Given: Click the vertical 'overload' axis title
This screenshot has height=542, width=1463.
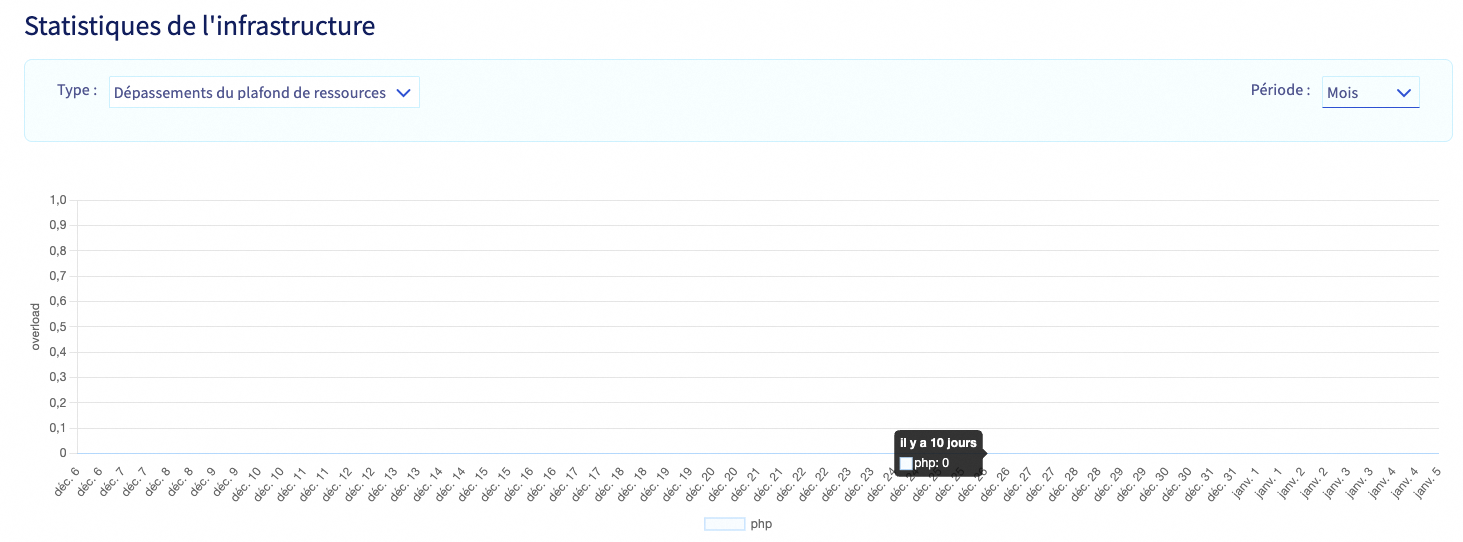Looking at the screenshot, I should click(36, 327).
